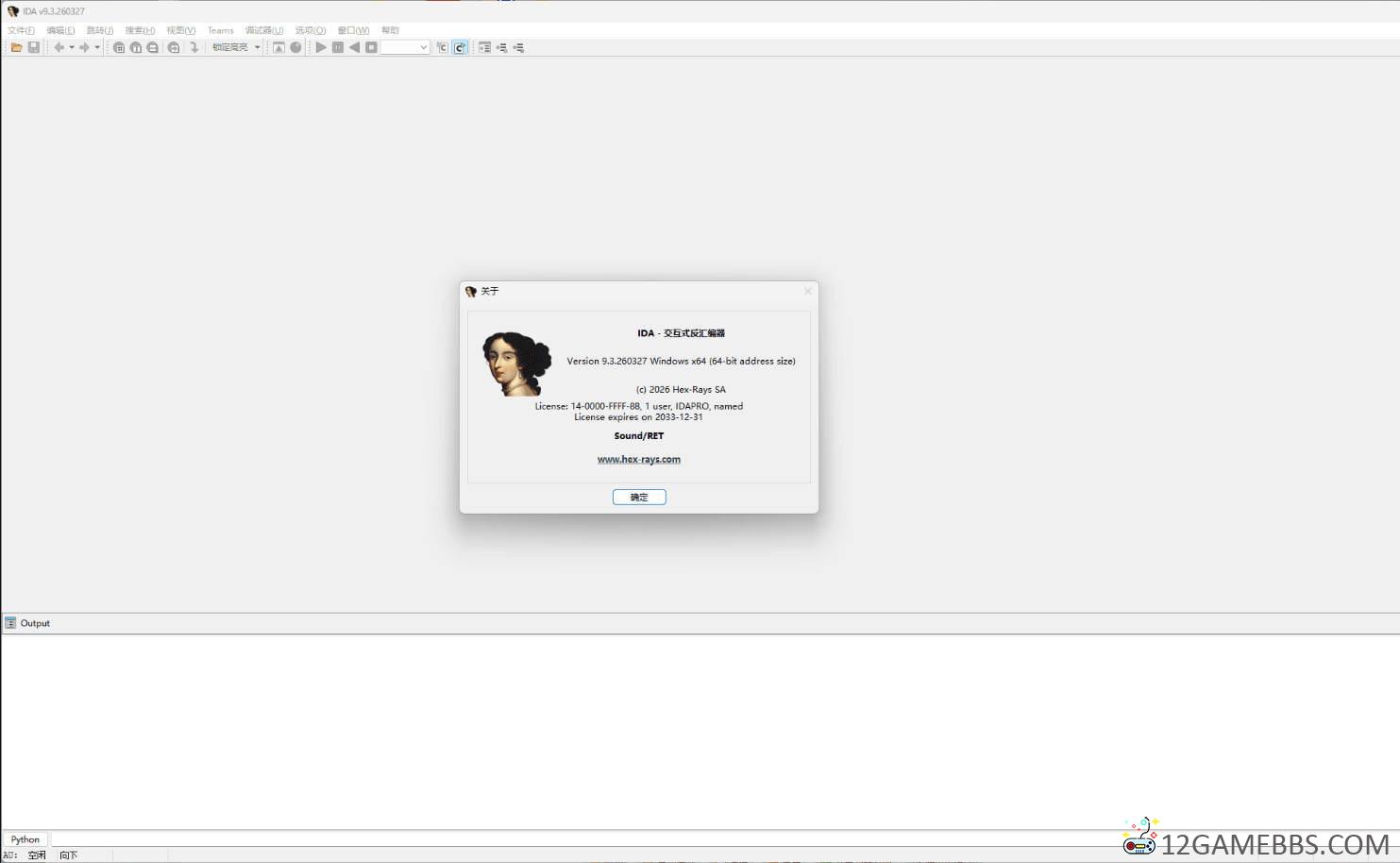Image resolution: width=1400 pixels, height=863 pixels.
Task: Click the curved down-arrow toolbar icon
Action: pos(194,47)
